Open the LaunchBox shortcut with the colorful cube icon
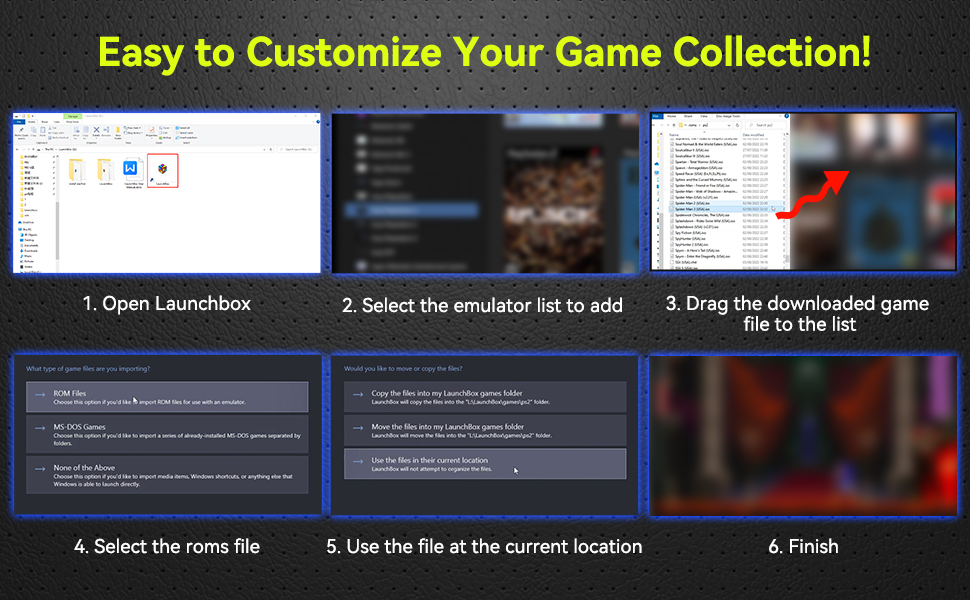 (x=163, y=171)
